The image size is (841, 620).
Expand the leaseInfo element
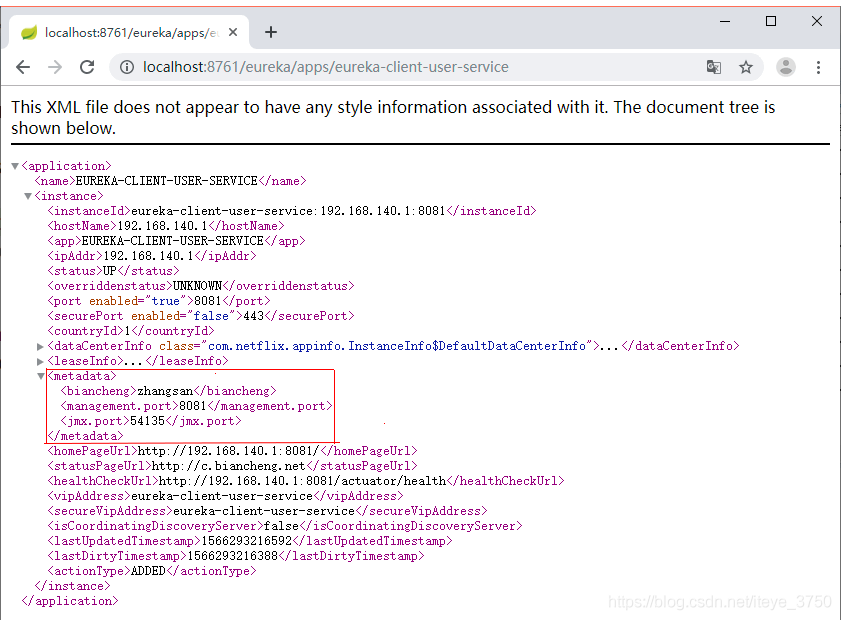click(40, 360)
